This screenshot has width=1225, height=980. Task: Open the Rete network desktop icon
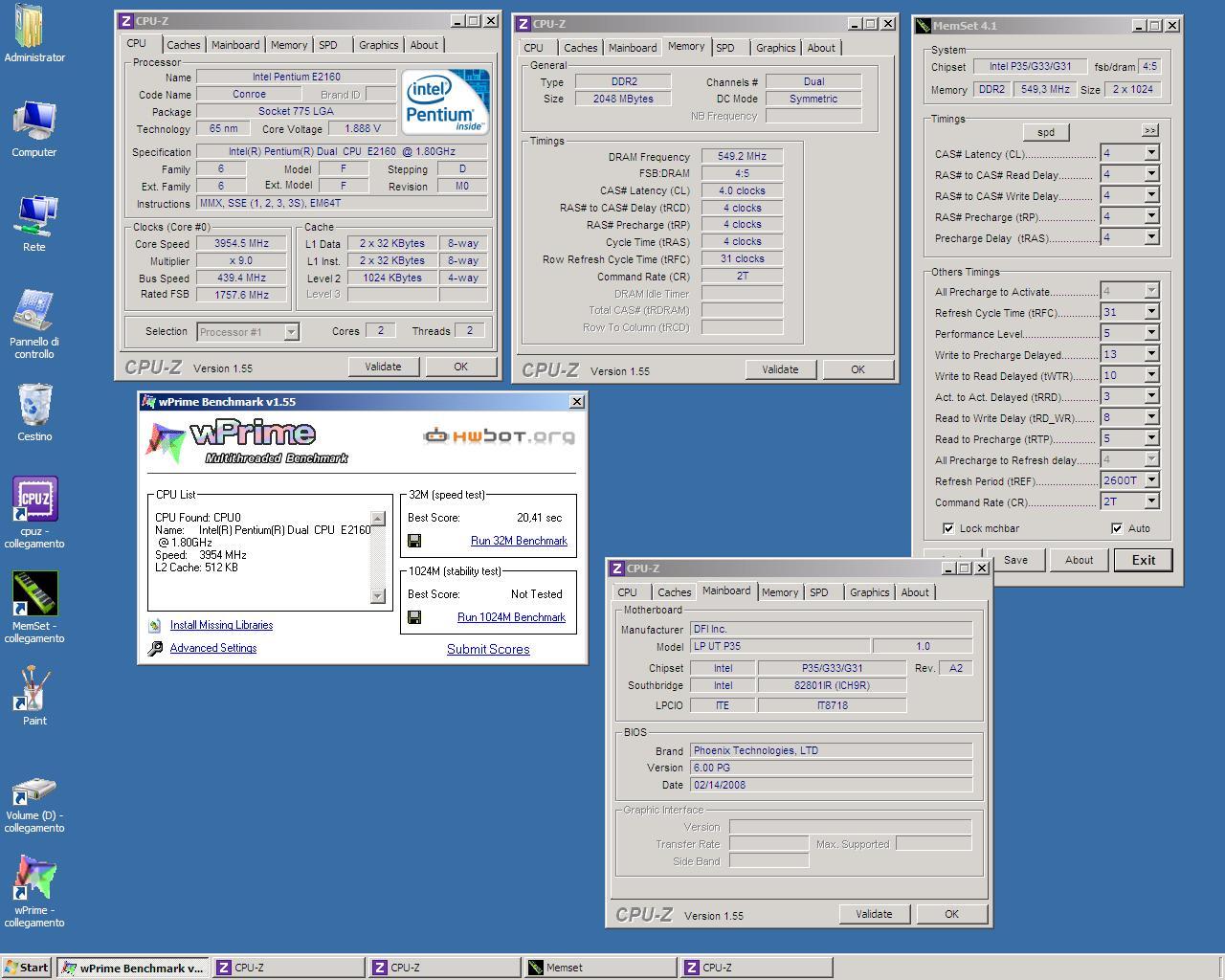[x=34, y=215]
